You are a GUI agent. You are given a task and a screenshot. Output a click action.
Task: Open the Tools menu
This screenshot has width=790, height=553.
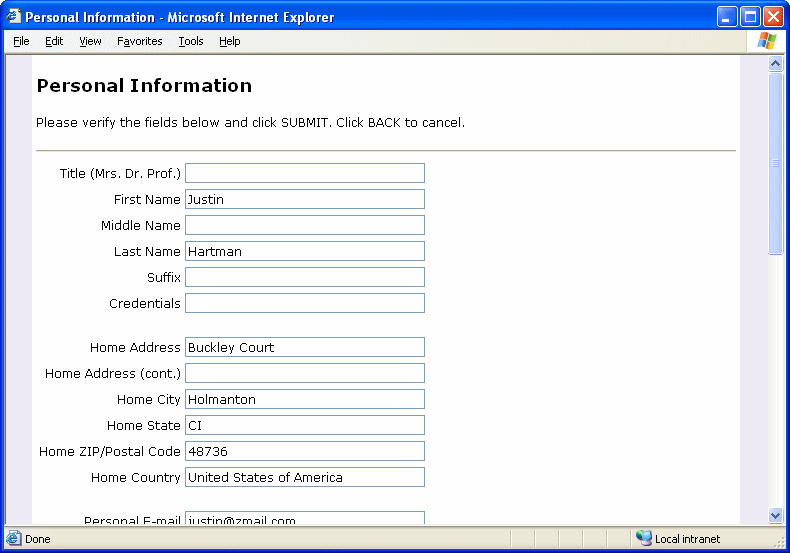[x=191, y=41]
